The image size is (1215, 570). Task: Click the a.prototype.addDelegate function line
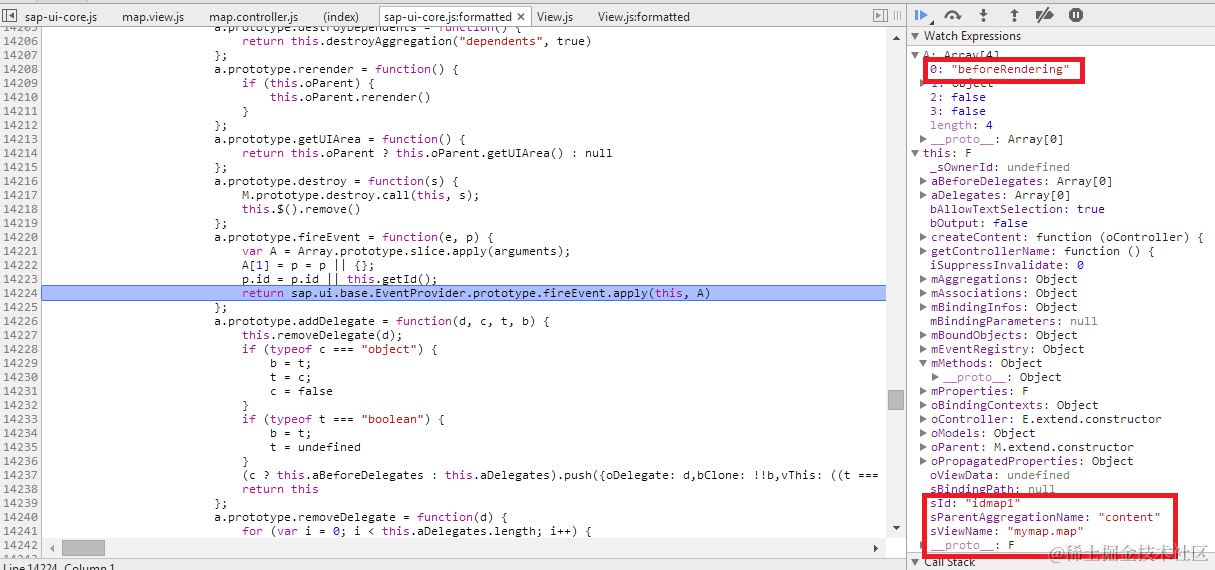click(x=382, y=321)
